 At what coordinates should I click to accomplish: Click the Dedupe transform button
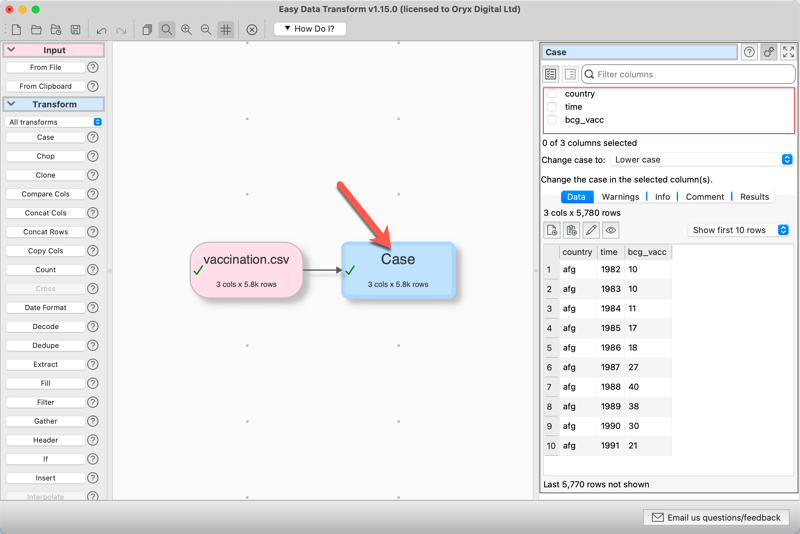[46, 346]
